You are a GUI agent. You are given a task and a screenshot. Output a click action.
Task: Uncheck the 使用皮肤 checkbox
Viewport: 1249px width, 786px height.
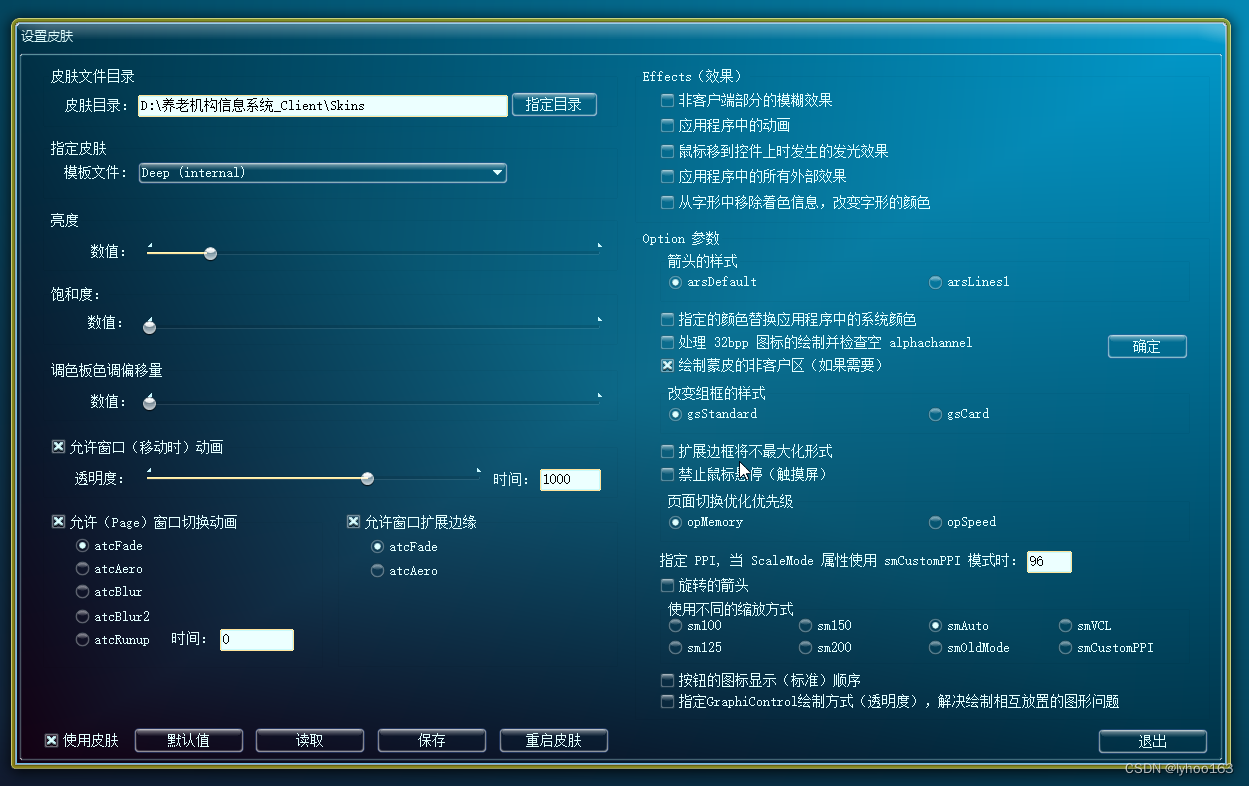pyautogui.click(x=51, y=740)
